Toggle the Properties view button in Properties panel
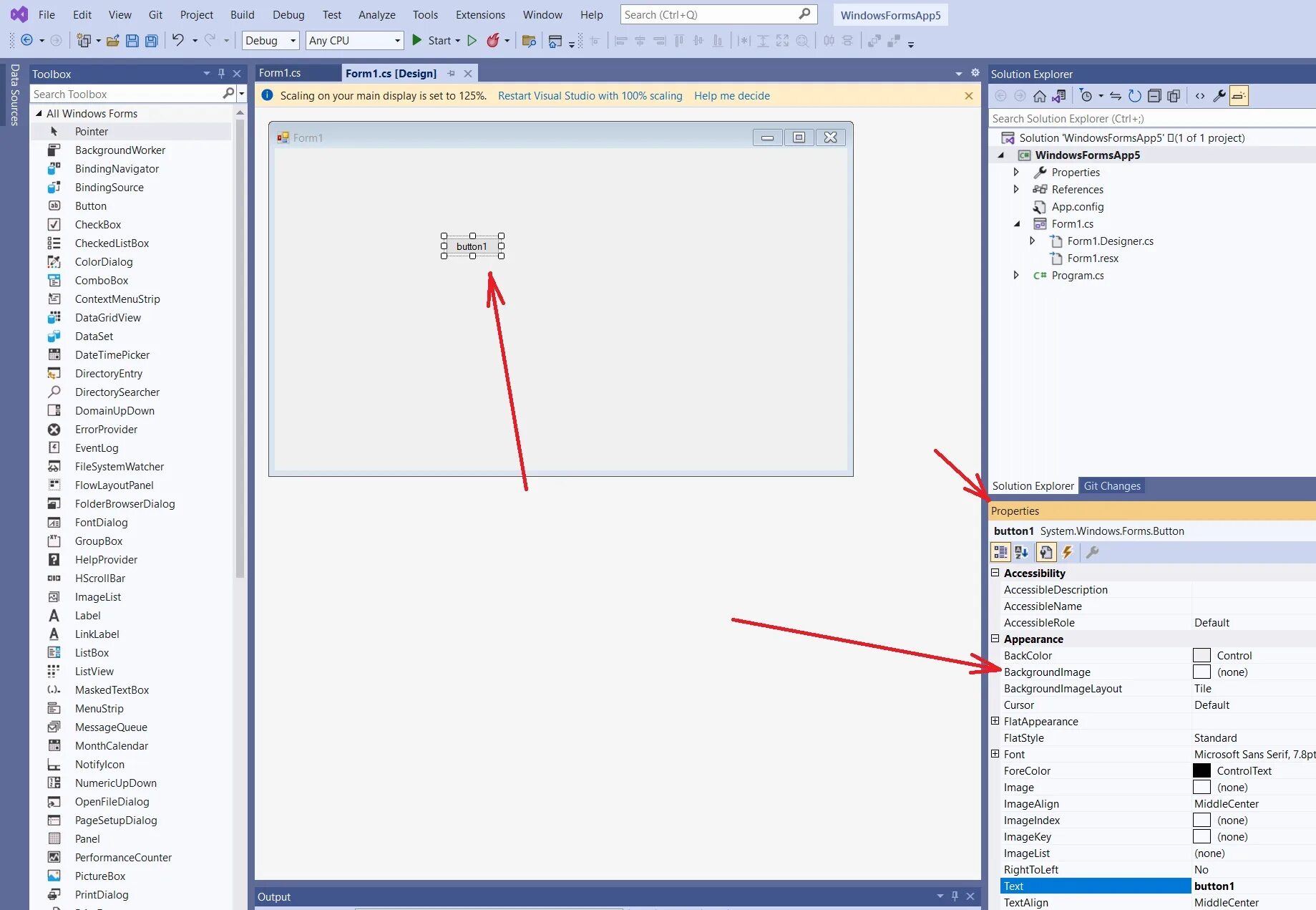Screen dimensions: 1316x910 click(1046, 552)
